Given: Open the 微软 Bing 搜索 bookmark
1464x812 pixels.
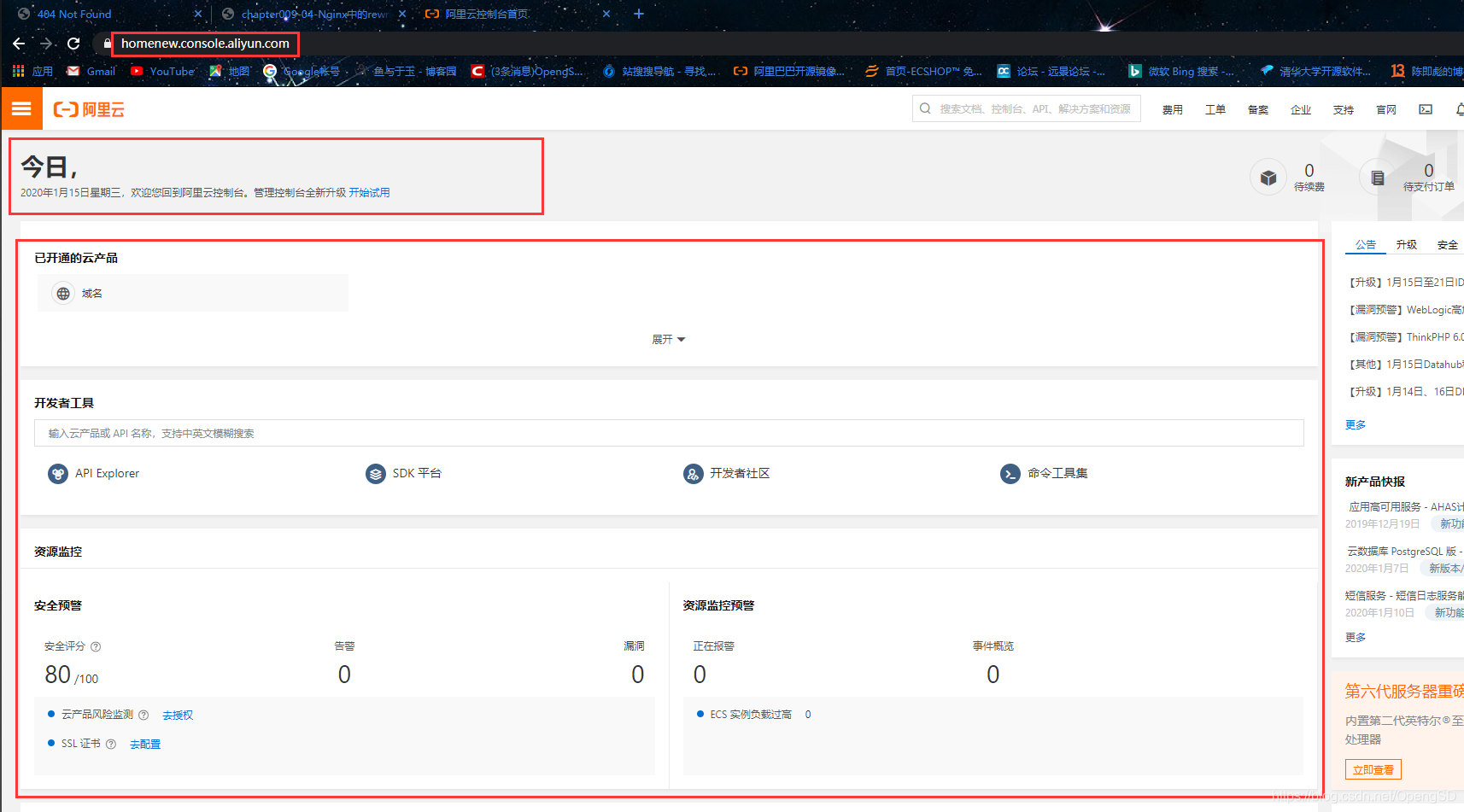Looking at the screenshot, I should [1180, 71].
